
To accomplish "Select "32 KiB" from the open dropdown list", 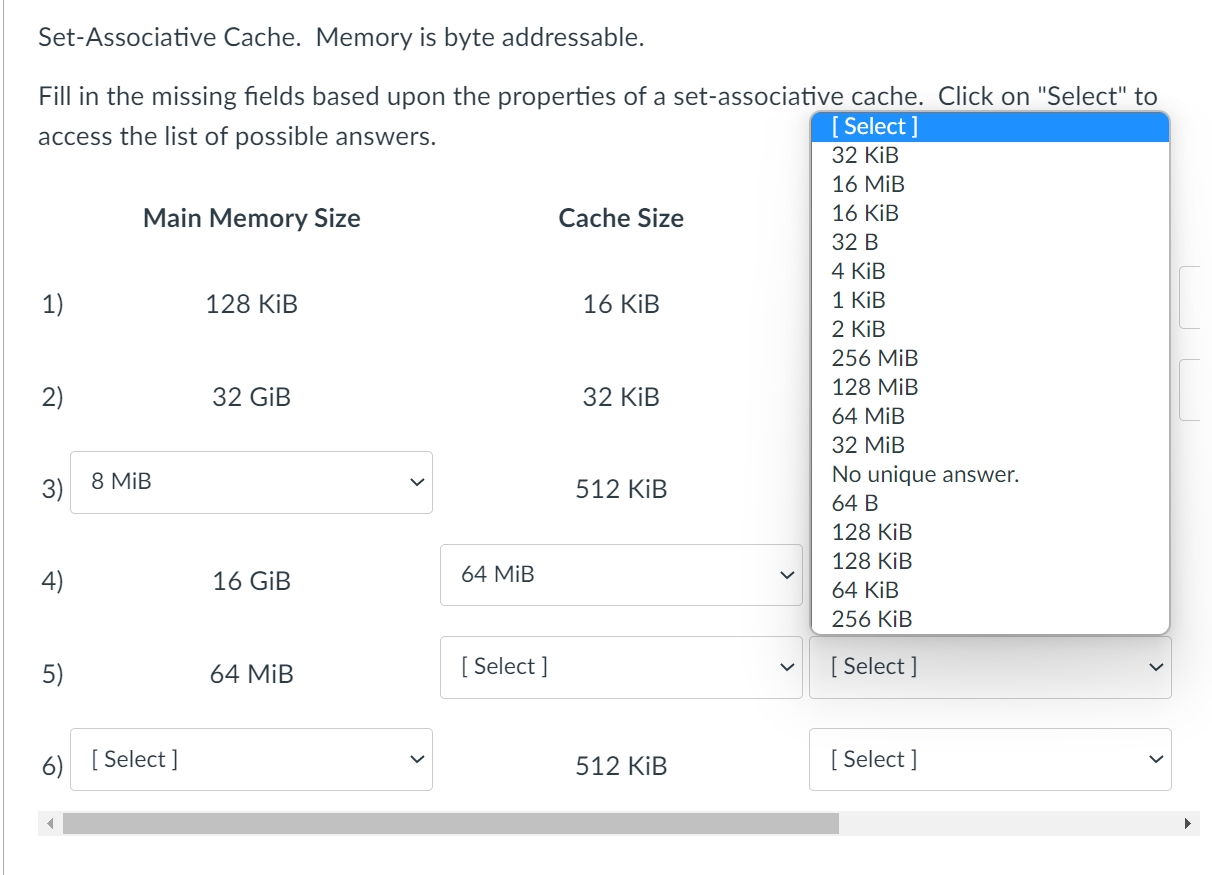I will [x=864, y=155].
